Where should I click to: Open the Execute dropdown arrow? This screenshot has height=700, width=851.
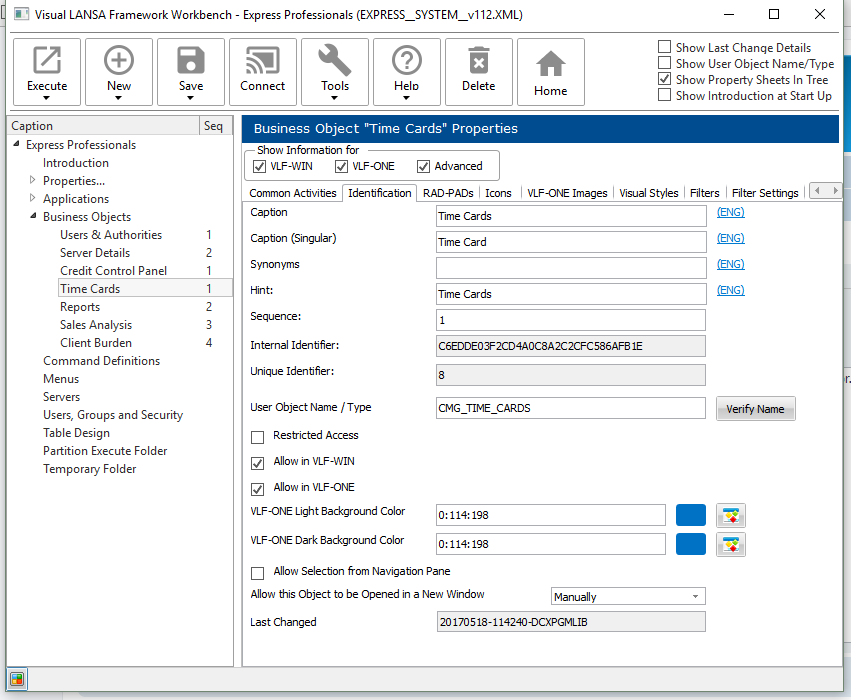(47, 98)
